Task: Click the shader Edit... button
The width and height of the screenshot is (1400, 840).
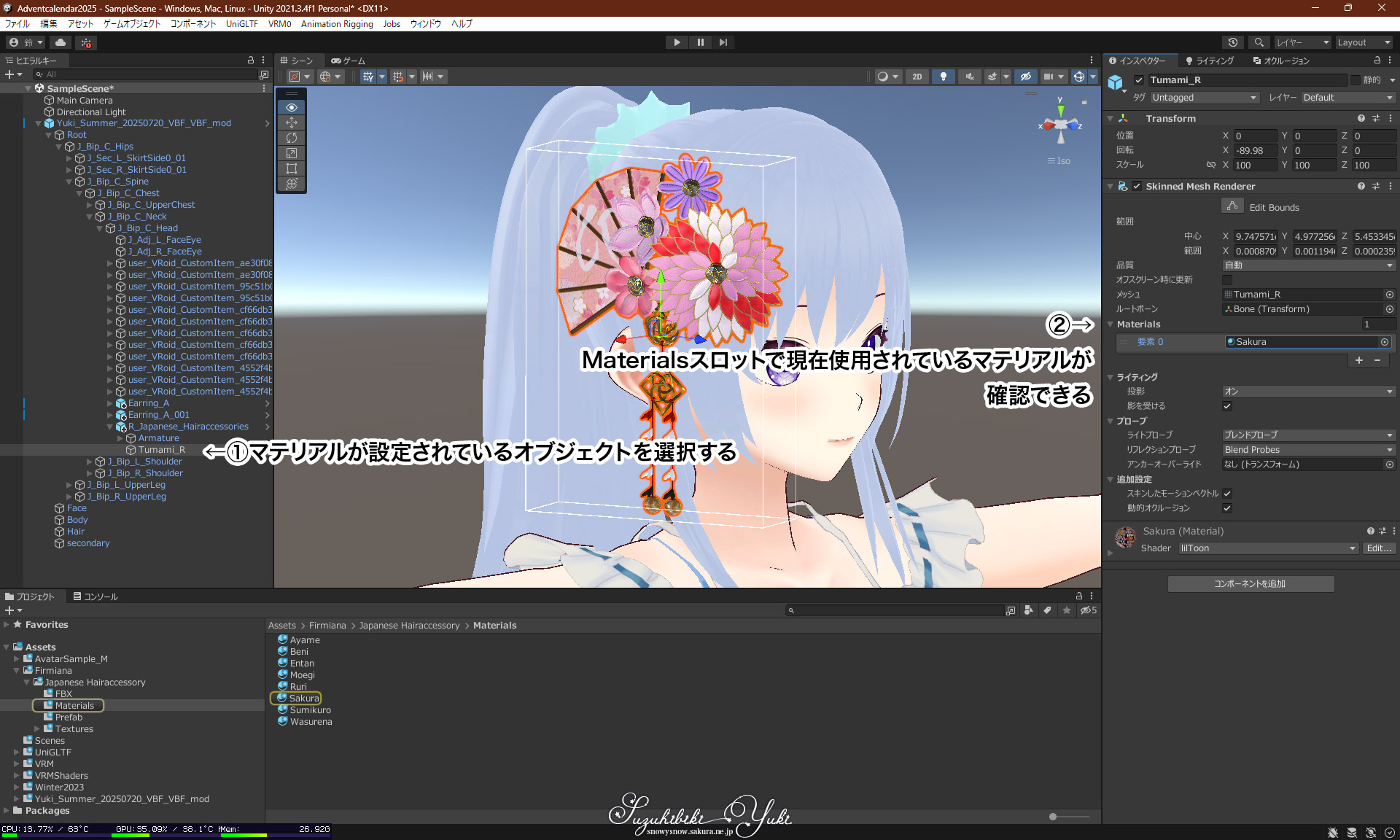Action: (x=1378, y=548)
